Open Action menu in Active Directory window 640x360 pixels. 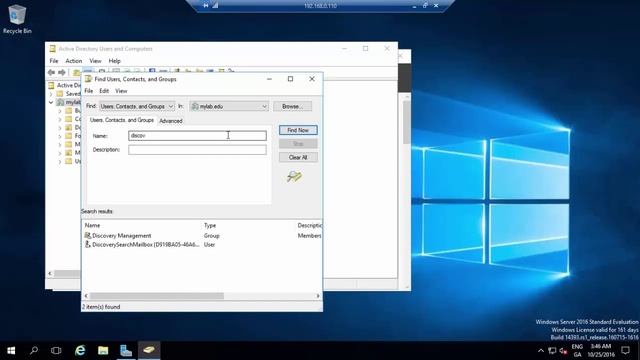[74, 61]
